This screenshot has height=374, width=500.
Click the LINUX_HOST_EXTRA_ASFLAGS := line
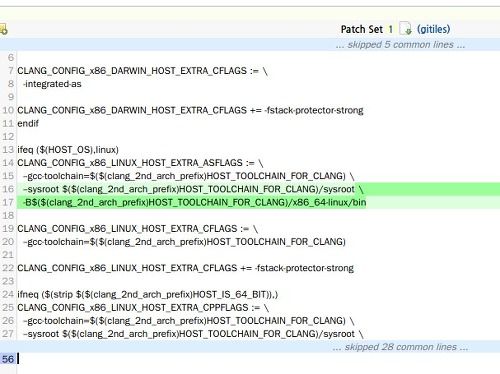140,163
